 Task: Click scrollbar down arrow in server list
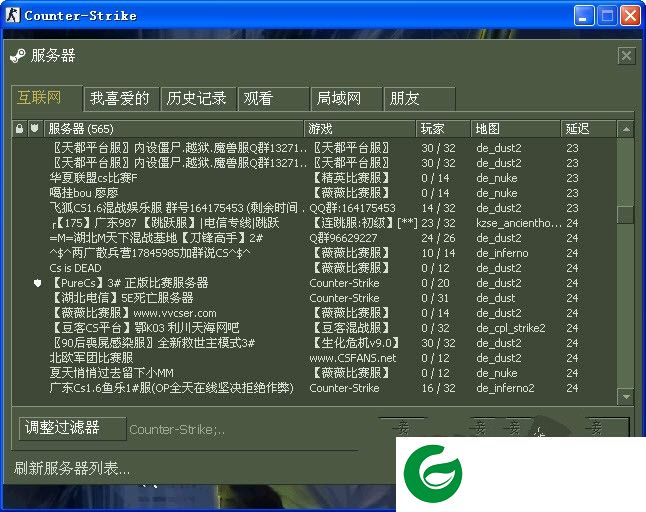point(626,397)
